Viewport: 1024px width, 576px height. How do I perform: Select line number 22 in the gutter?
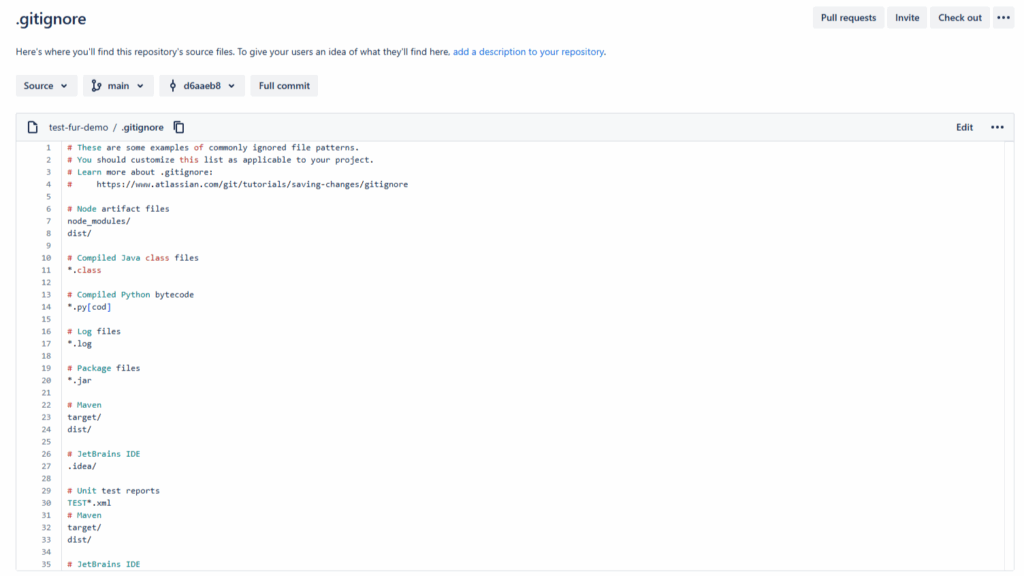coord(46,405)
